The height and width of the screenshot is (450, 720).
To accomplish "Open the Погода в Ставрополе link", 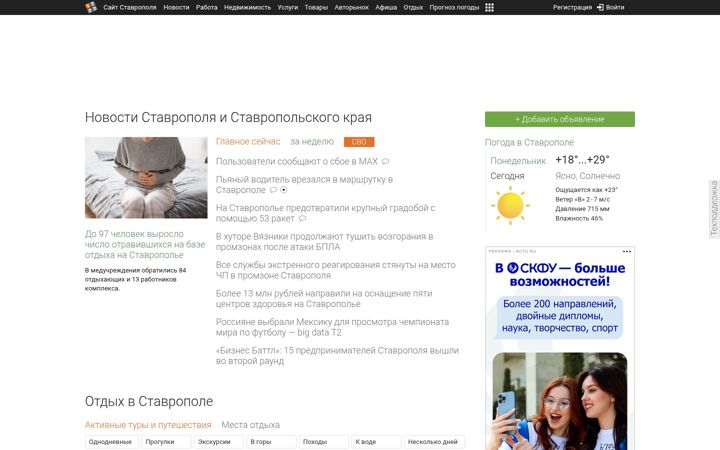I will click(529, 142).
